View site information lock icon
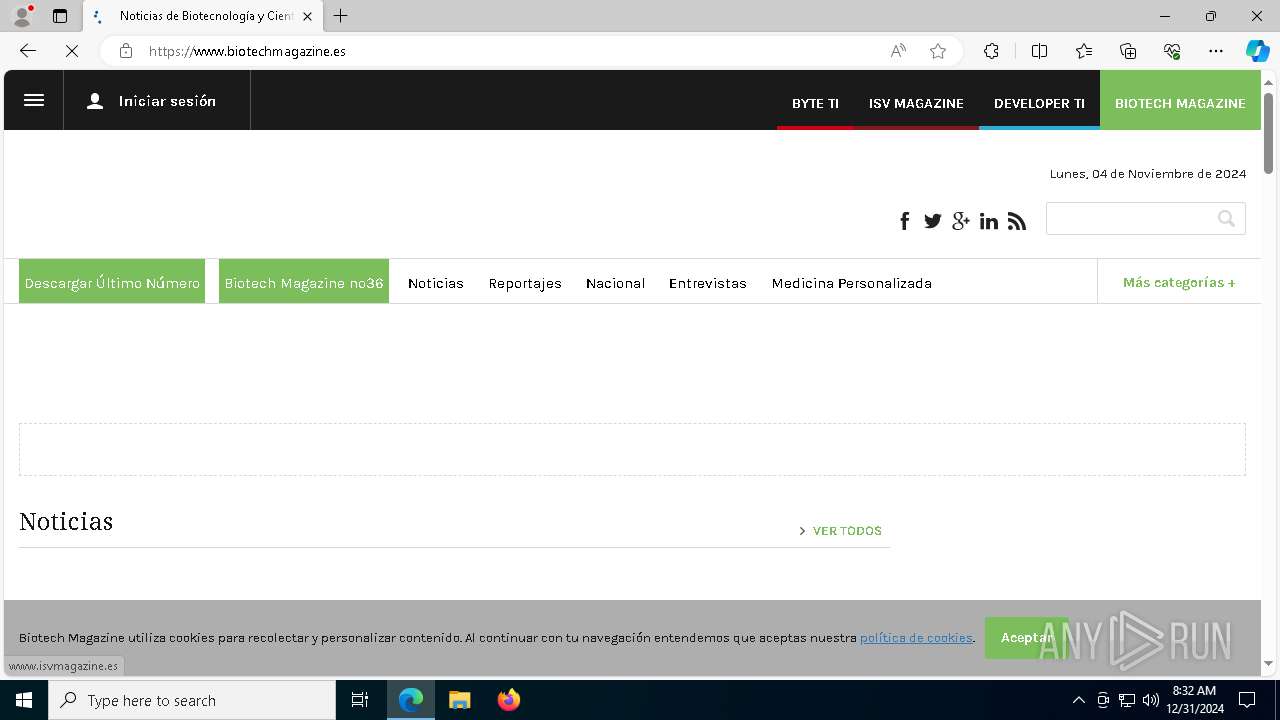 tap(126, 51)
